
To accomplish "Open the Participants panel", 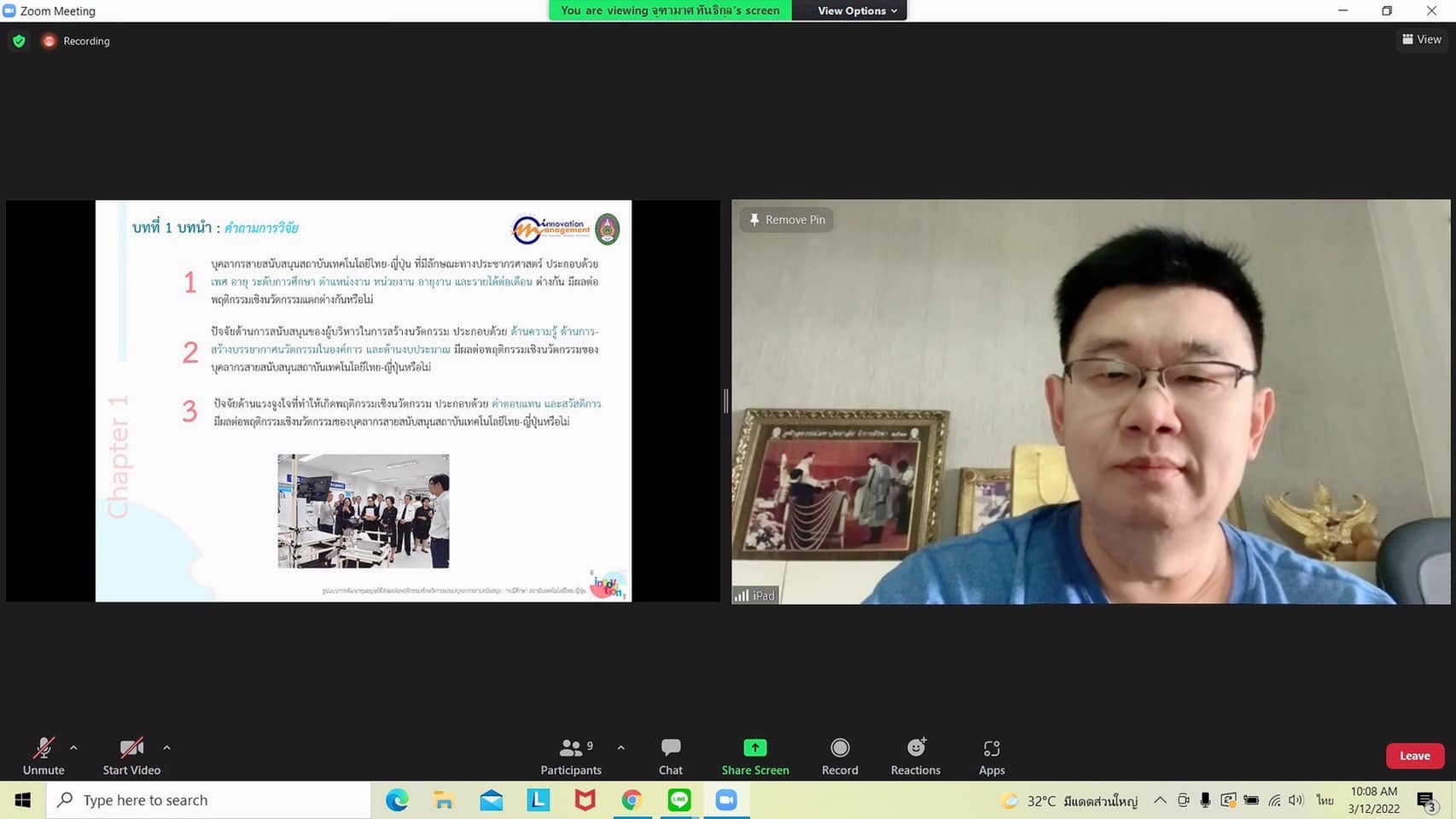I will click(570, 756).
